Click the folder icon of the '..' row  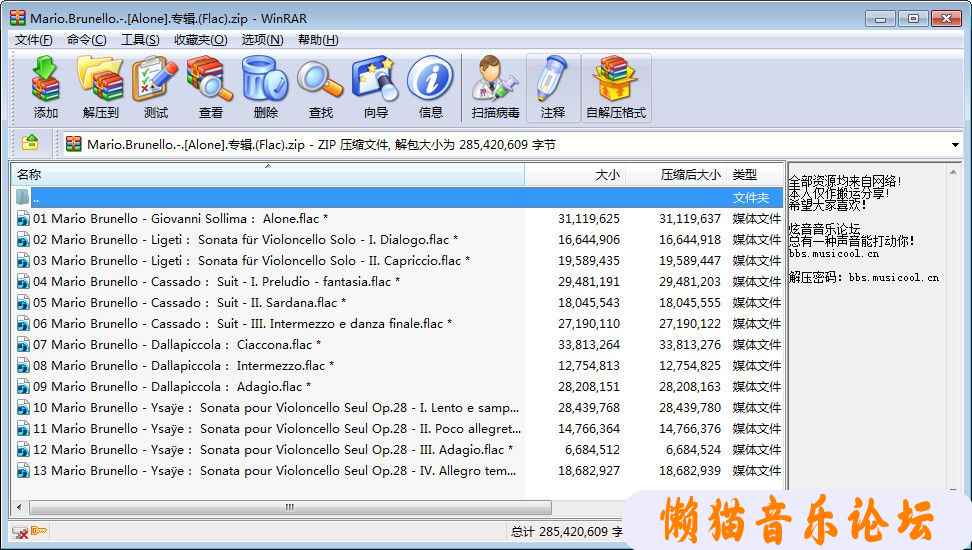tap(23, 198)
